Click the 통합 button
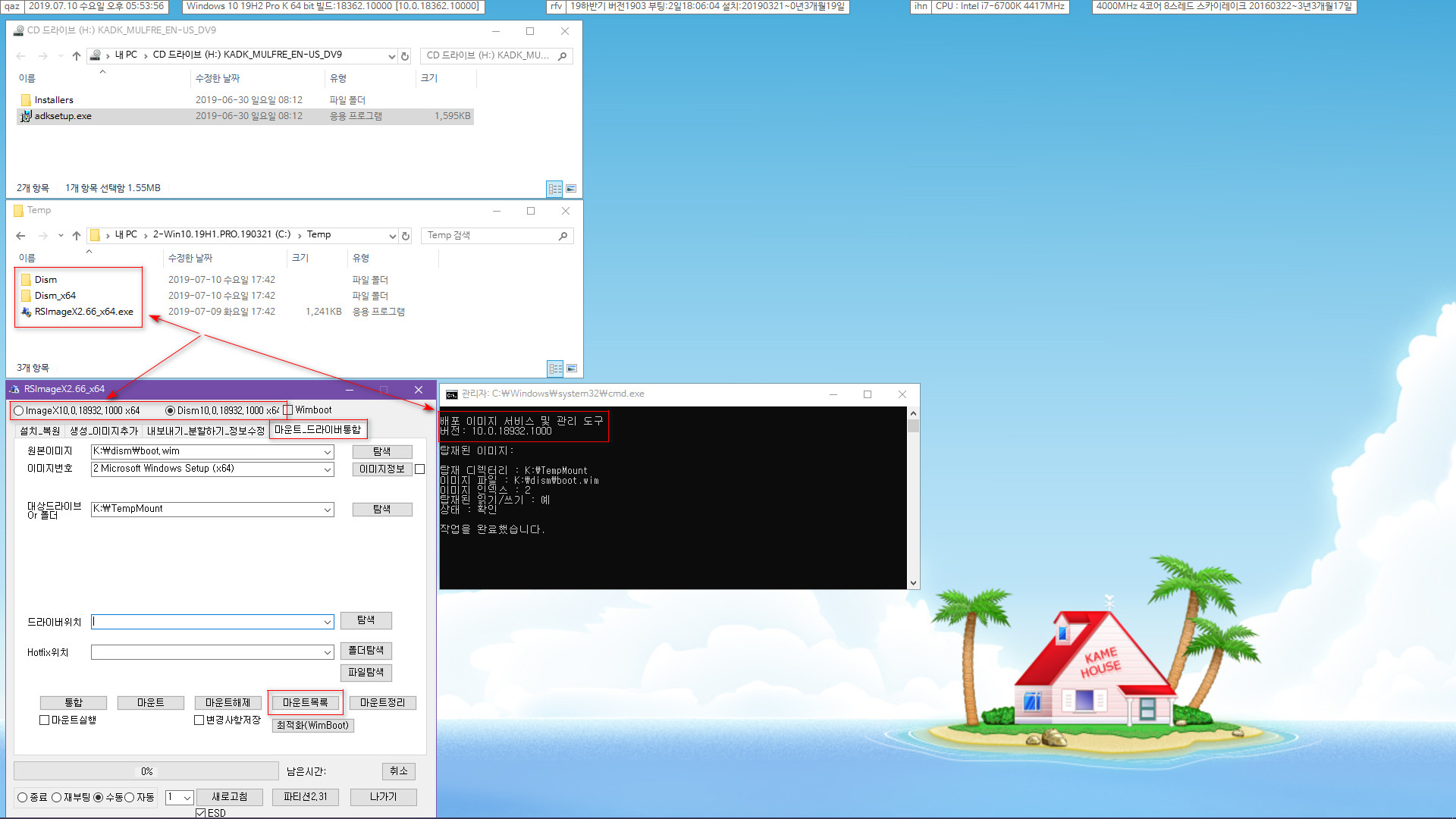 click(74, 703)
